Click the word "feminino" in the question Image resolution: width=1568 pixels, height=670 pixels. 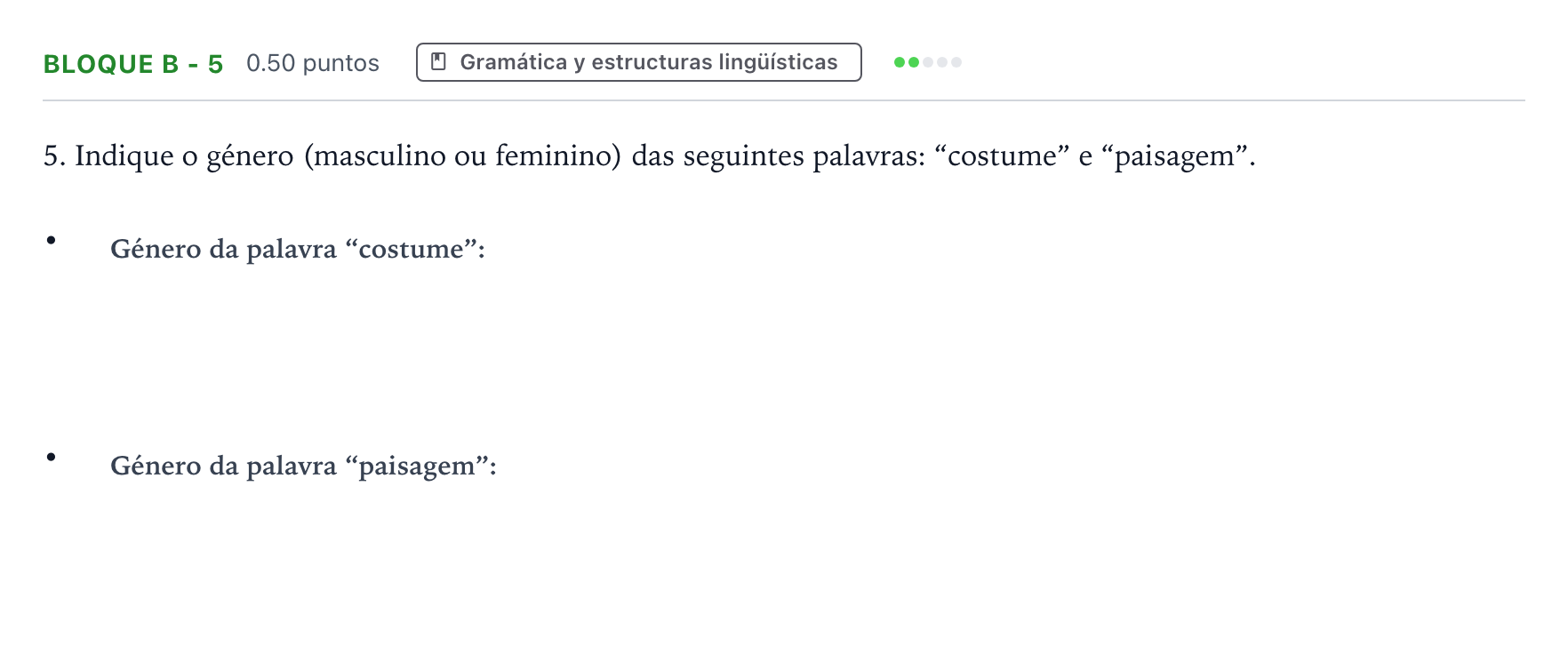[x=554, y=156]
